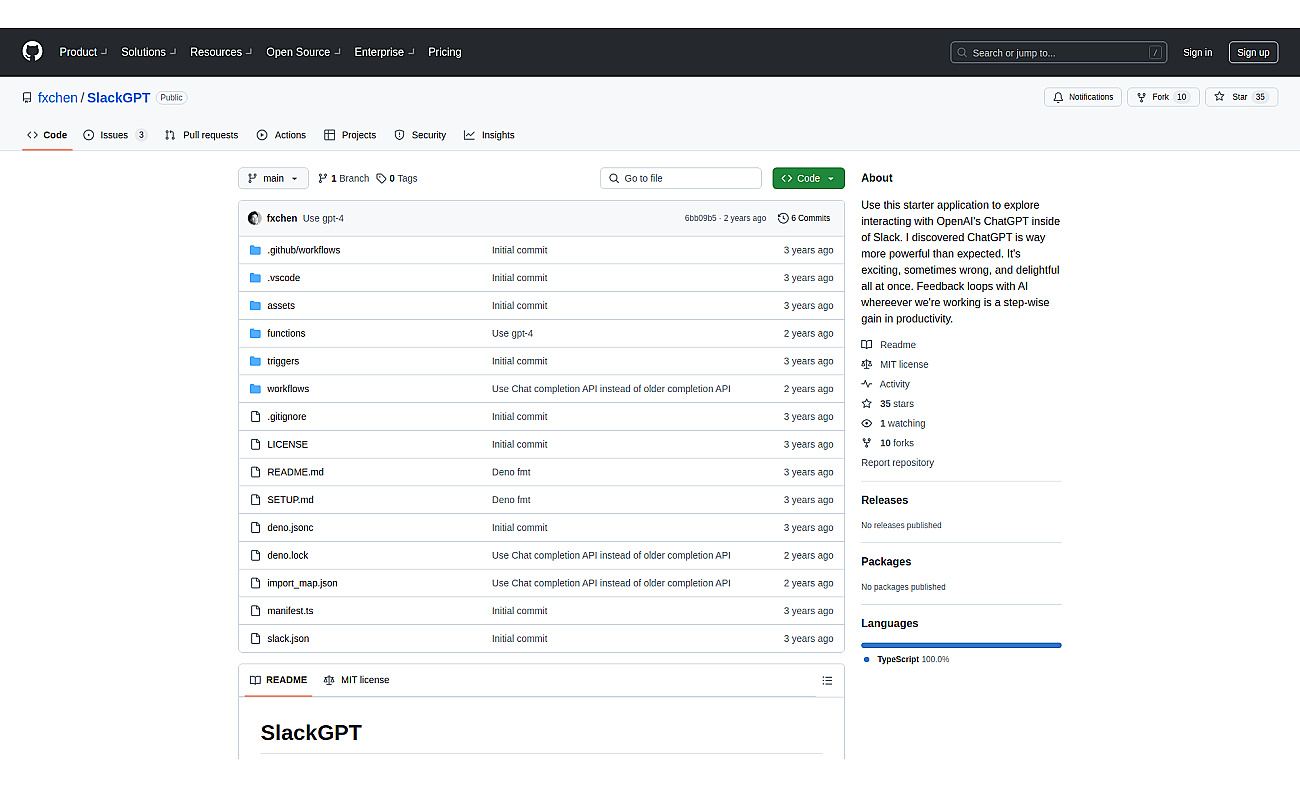Click the file icon beside LICENSE
This screenshot has height=788, width=1300.
tap(256, 444)
